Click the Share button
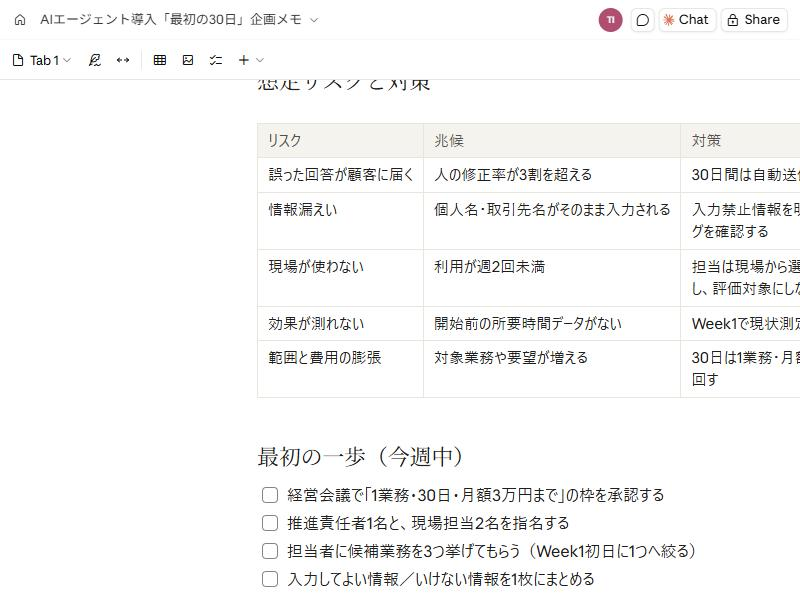Screen dimensions: 800x600 click(x=754, y=20)
